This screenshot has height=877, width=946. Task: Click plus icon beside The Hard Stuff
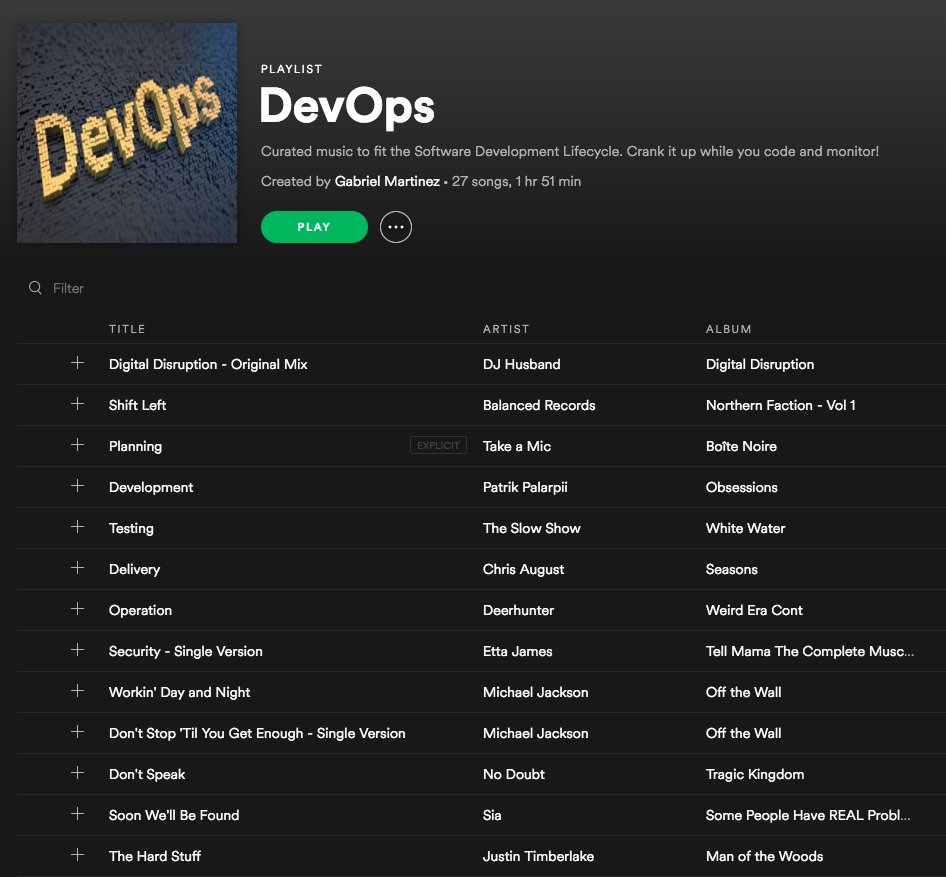(77, 855)
